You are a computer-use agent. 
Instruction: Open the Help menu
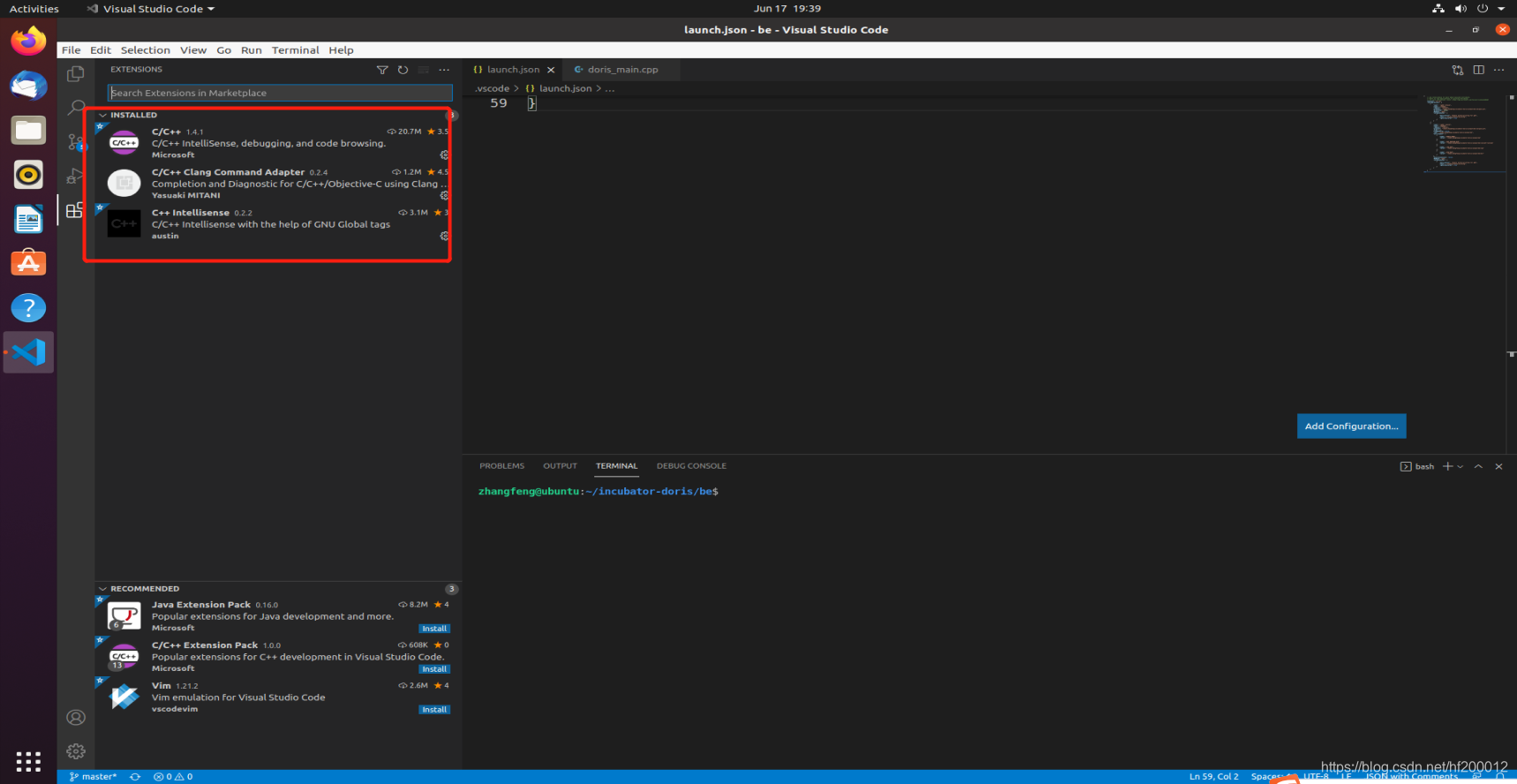point(342,50)
